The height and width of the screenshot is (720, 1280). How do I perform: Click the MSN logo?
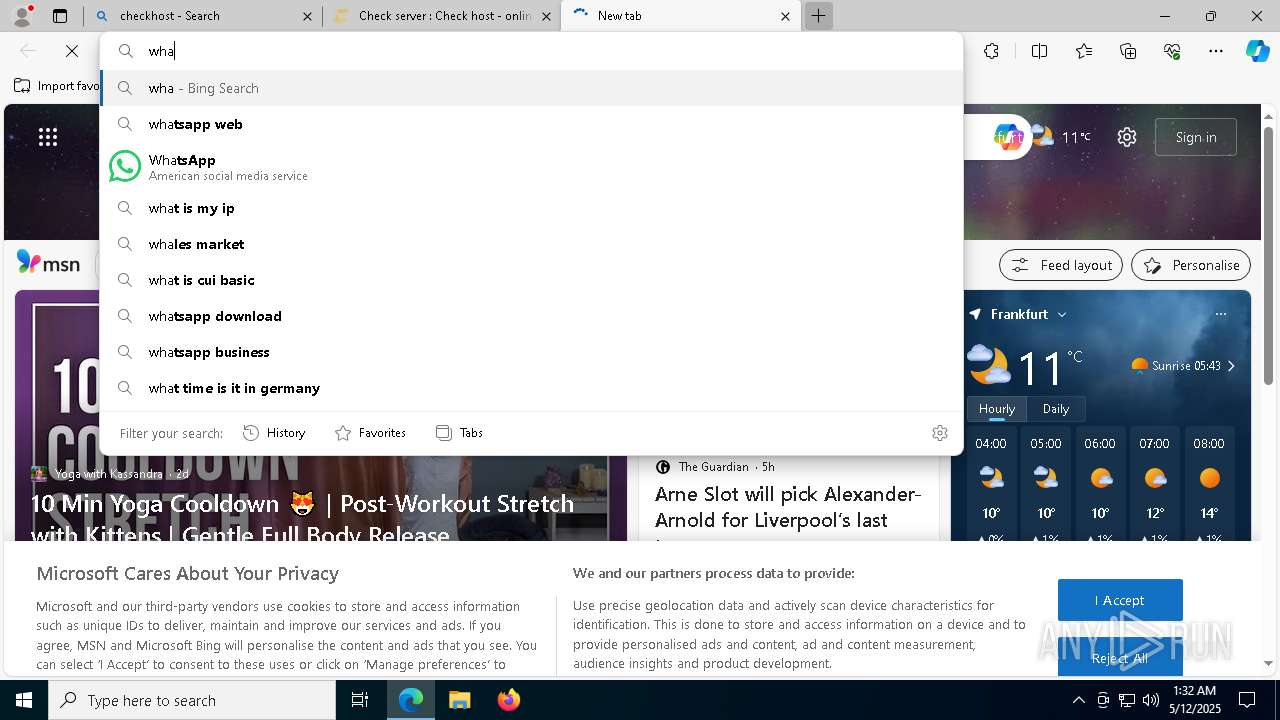click(48, 263)
